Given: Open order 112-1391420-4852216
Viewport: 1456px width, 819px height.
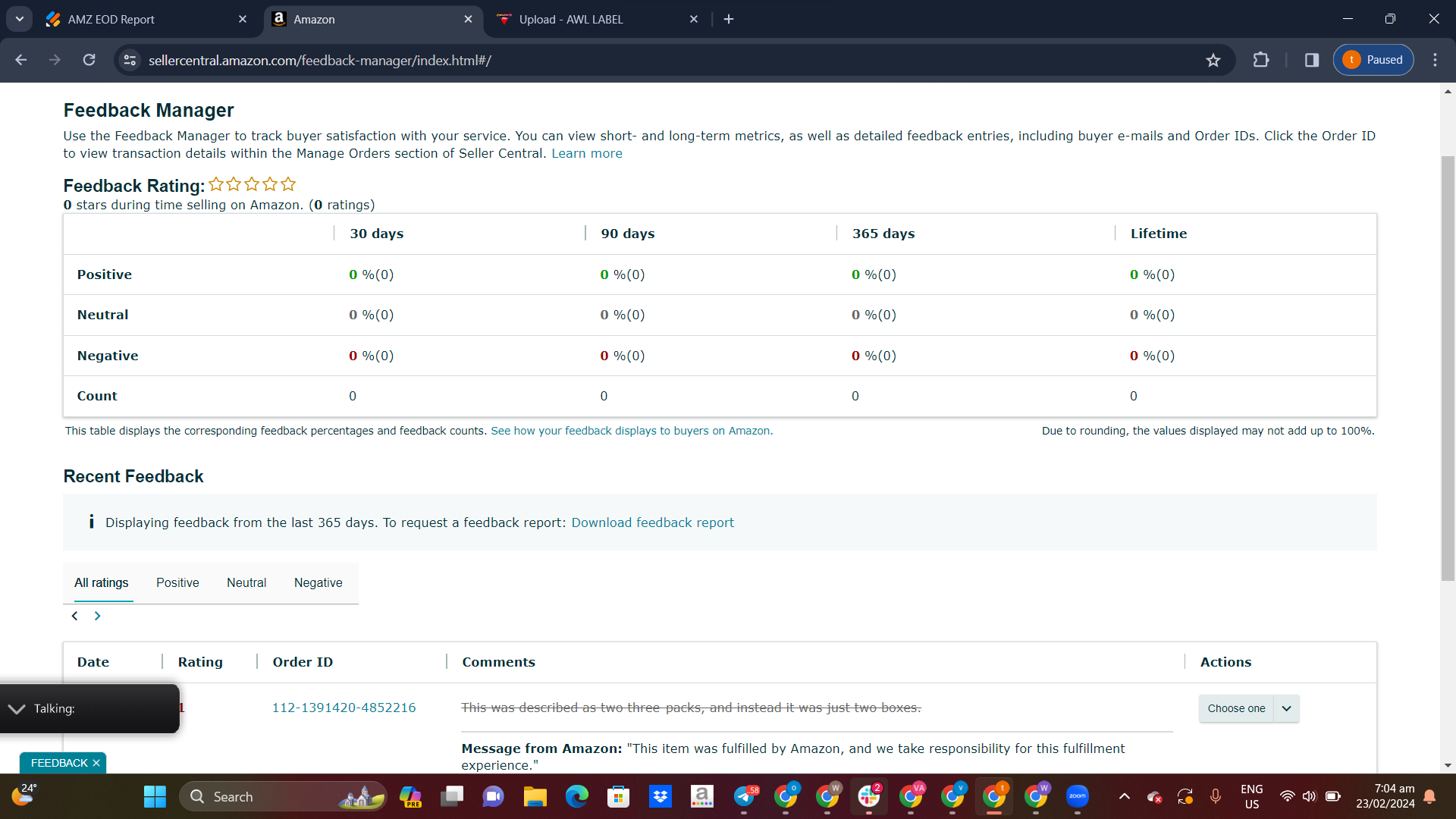Looking at the screenshot, I should pos(344,708).
